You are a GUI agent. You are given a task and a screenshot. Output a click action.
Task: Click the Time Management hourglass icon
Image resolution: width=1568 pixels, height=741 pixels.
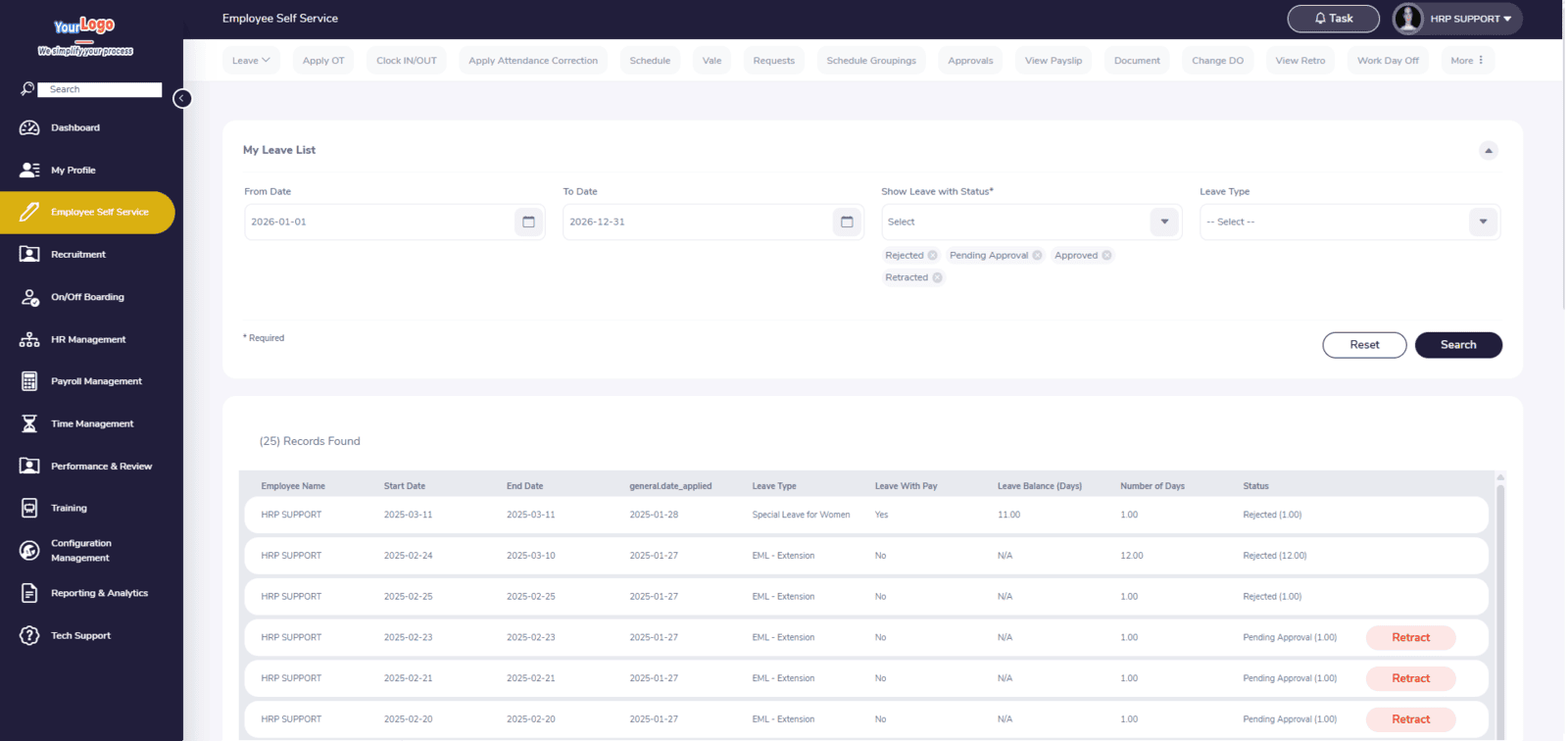(29, 423)
